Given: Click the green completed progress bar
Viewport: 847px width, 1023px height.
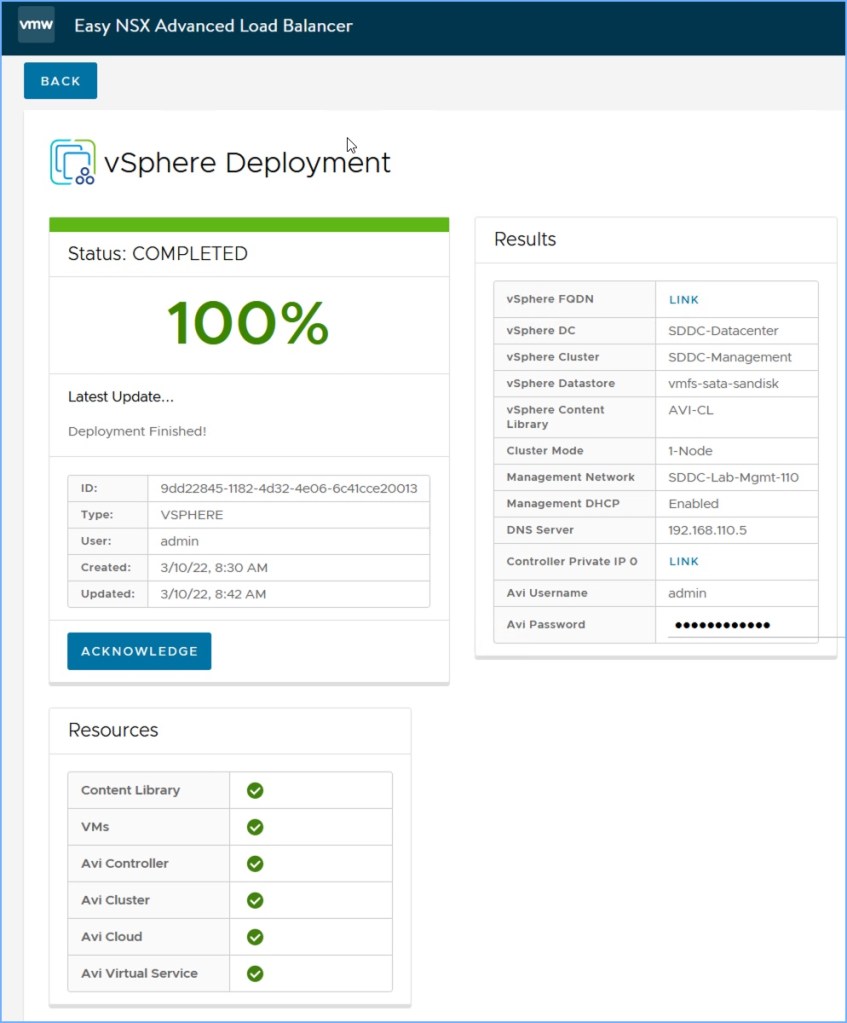Looking at the screenshot, I should point(248,224).
